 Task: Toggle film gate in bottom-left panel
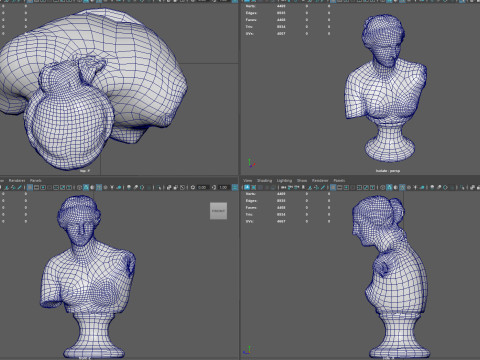pyautogui.click(x=36, y=187)
